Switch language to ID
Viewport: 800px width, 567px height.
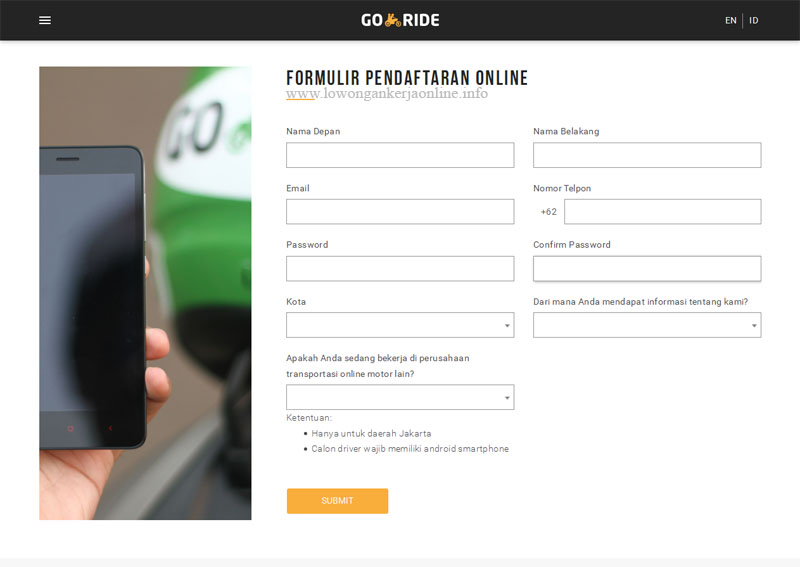(754, 20)
